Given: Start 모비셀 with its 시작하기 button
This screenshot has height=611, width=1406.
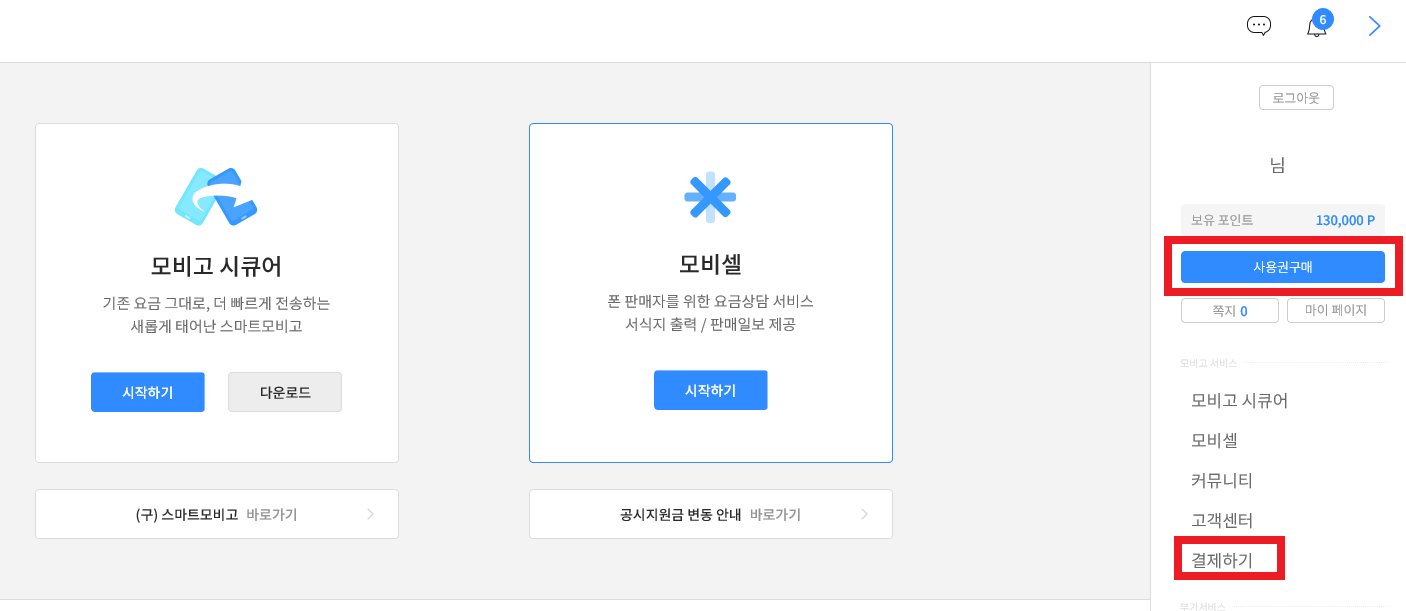Looking at the screenshot, I should pos(711,390).
